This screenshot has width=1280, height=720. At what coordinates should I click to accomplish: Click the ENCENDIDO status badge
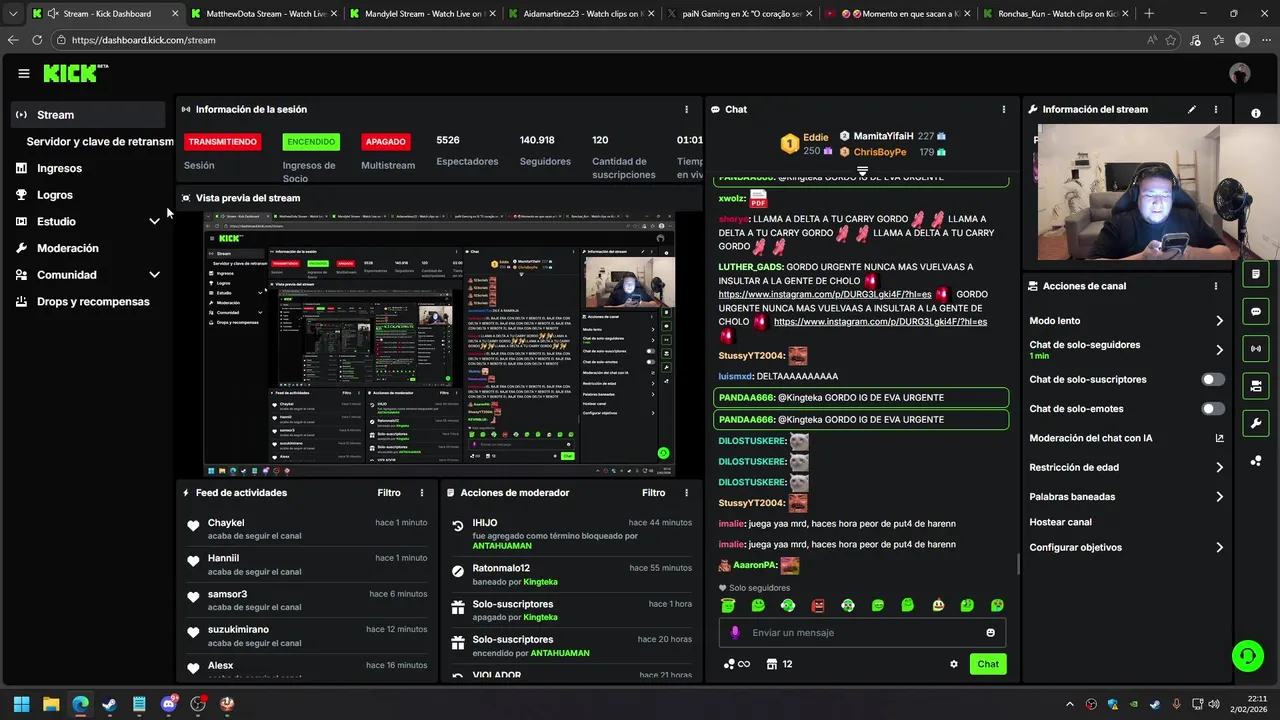[x=311, y=142]
